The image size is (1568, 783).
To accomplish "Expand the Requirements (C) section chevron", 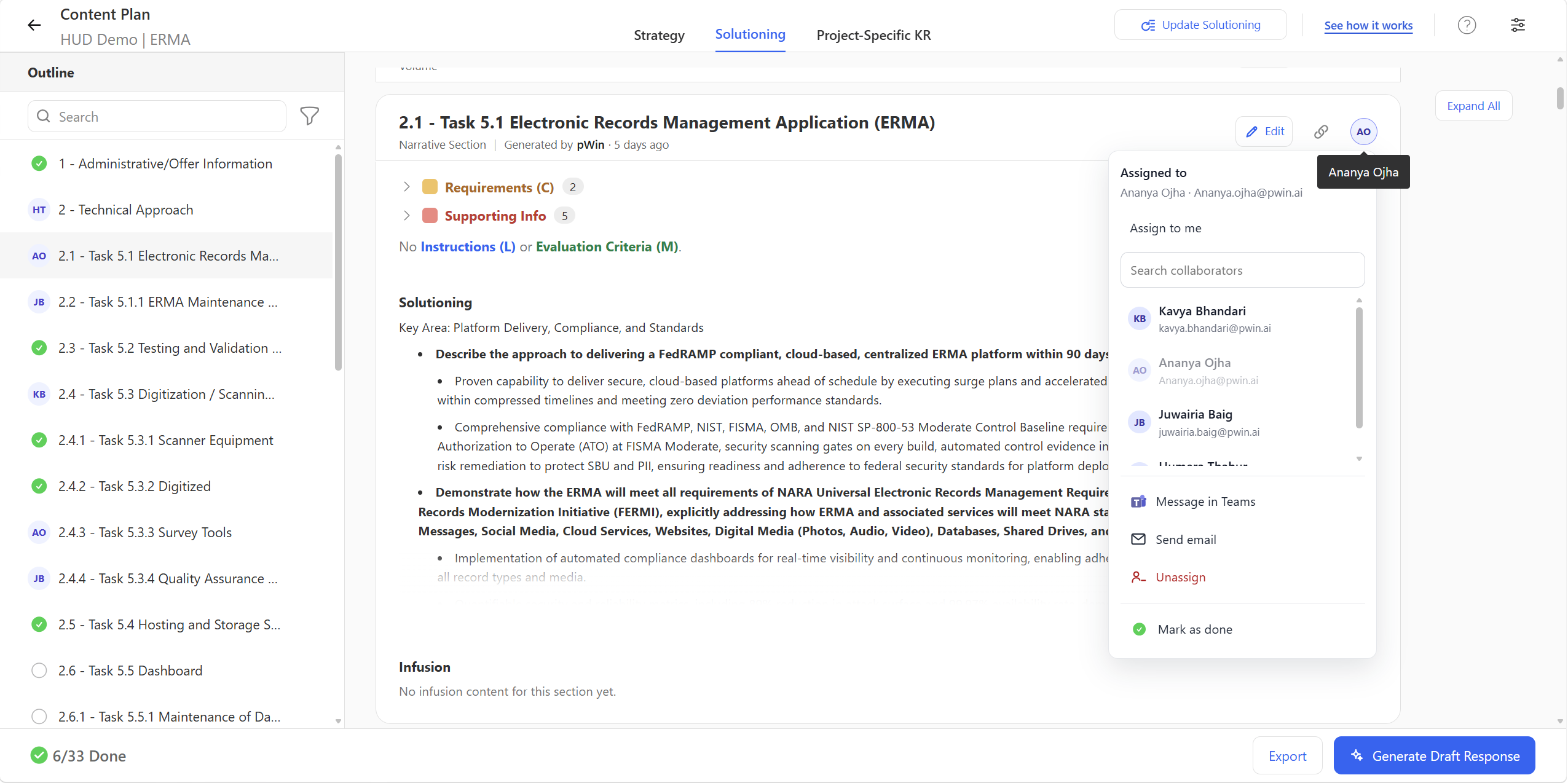I will [x=406, y=187].
